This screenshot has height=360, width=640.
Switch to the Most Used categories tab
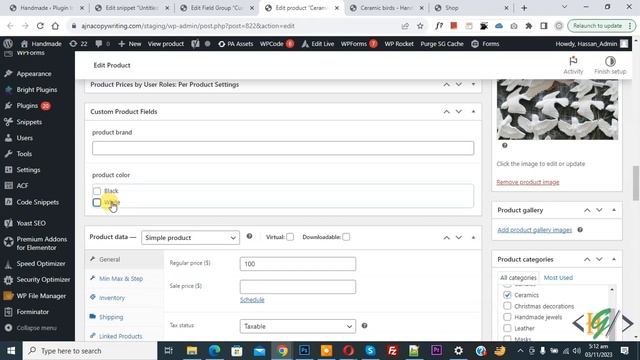pos(558,278)
